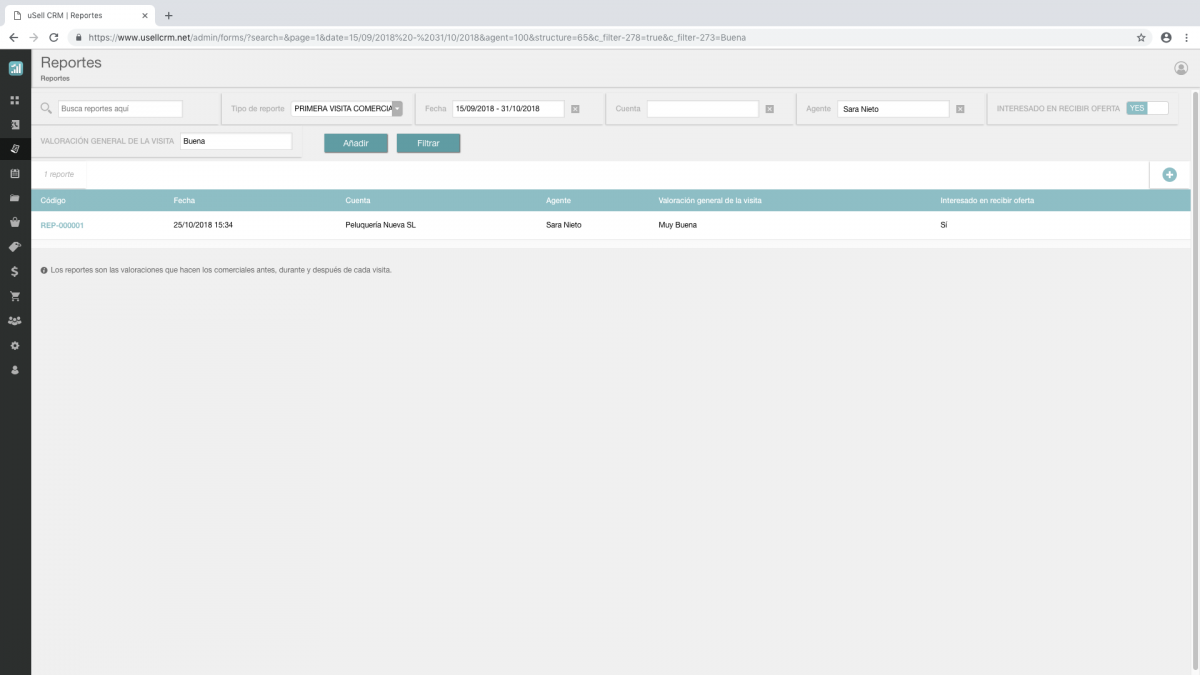The image size is (1200, 675).
Task: Click the users group icon in sidebar
Action: 14,321
